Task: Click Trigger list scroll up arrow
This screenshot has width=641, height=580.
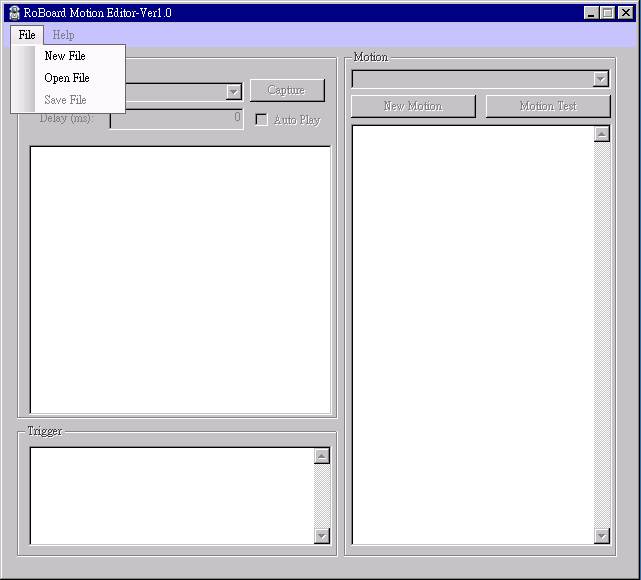Action: click(x=322, y=456)
